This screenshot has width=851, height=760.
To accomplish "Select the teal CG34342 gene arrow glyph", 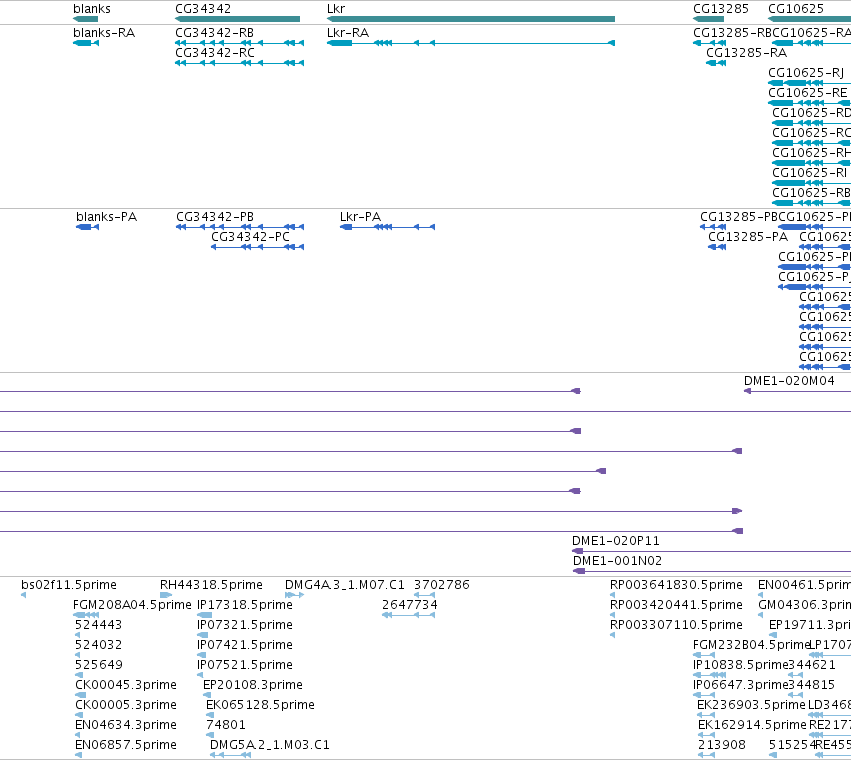I will pos(237,19).
